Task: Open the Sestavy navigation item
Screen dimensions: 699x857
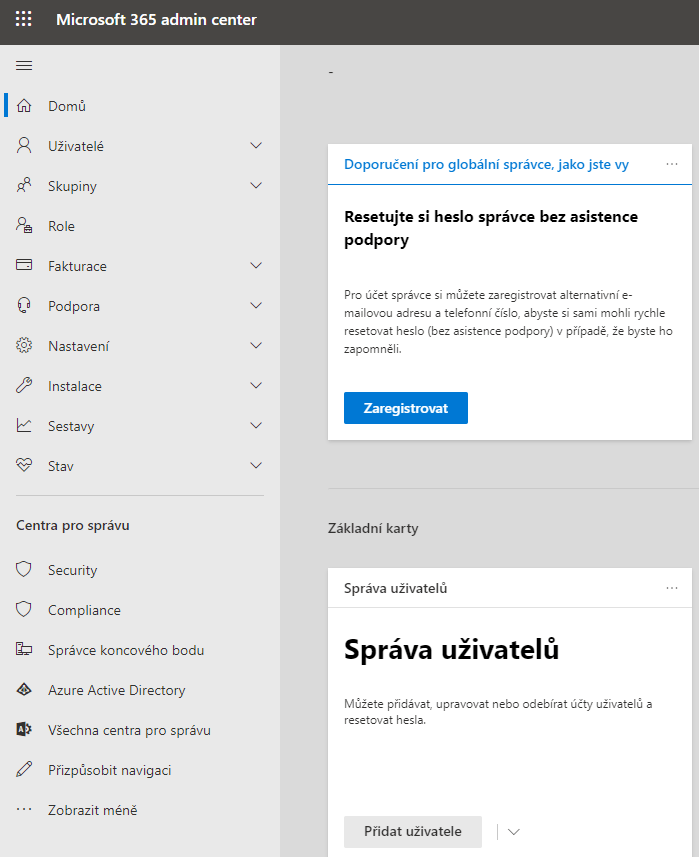Action: click(71, 426)
